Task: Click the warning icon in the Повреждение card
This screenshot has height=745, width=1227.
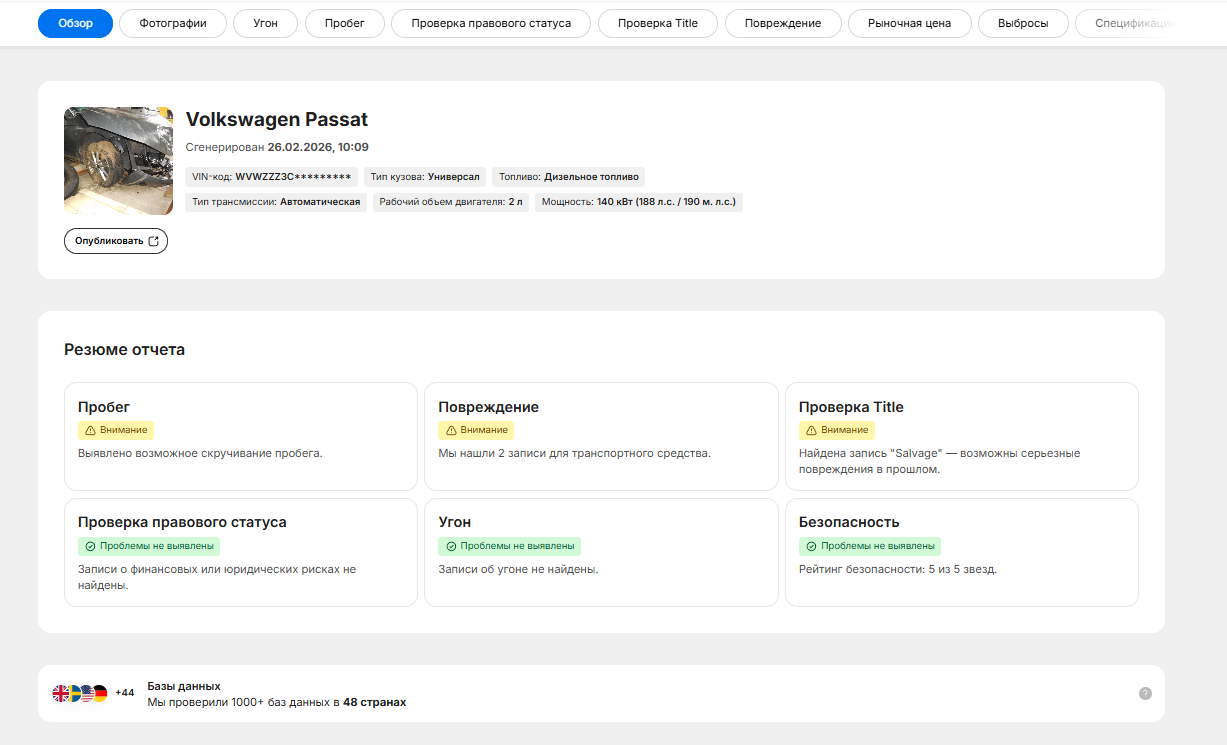Action: (451, 430)
